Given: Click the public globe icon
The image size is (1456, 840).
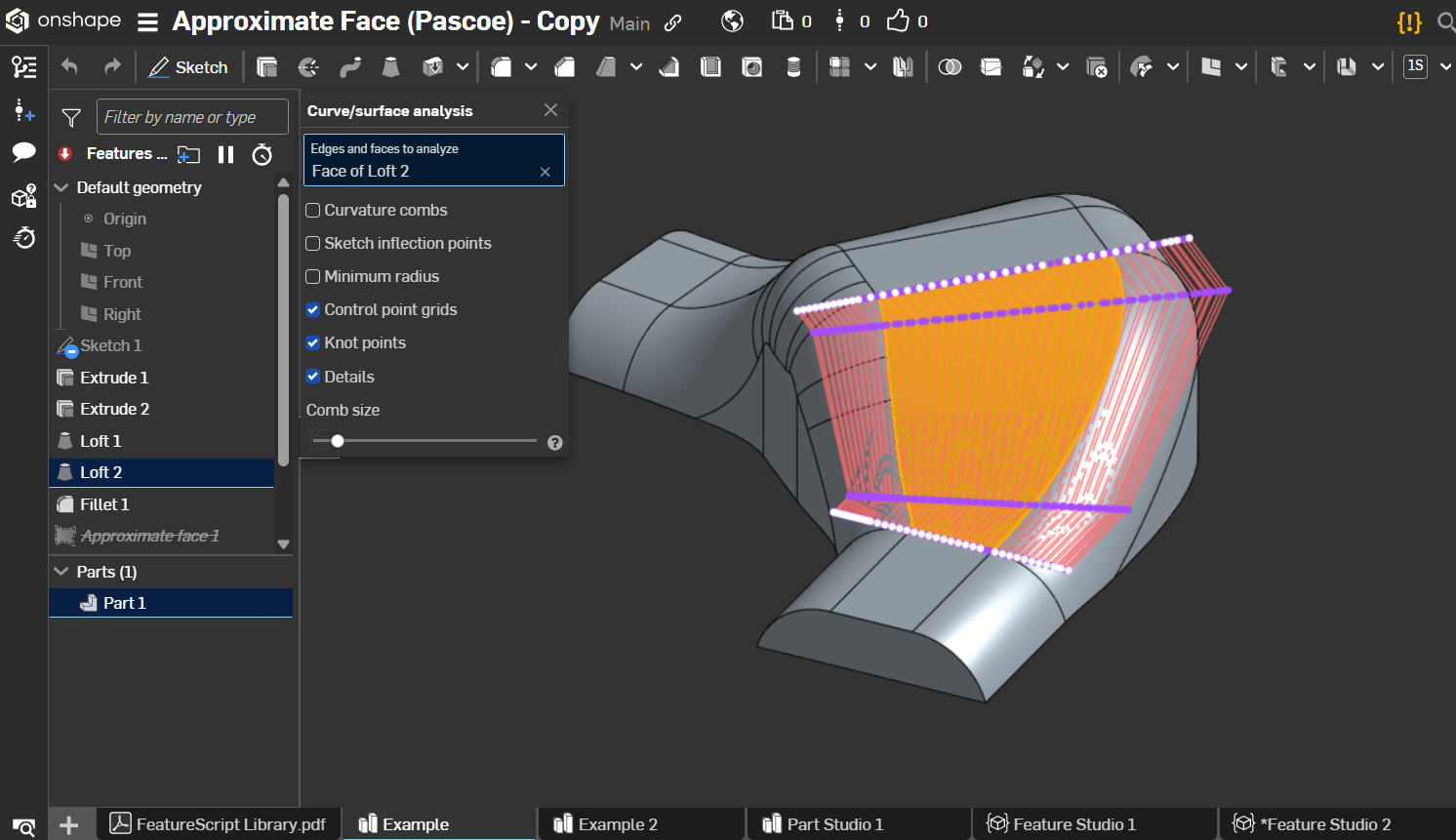Looking at the screenshot, I should [x=732, y=21].
